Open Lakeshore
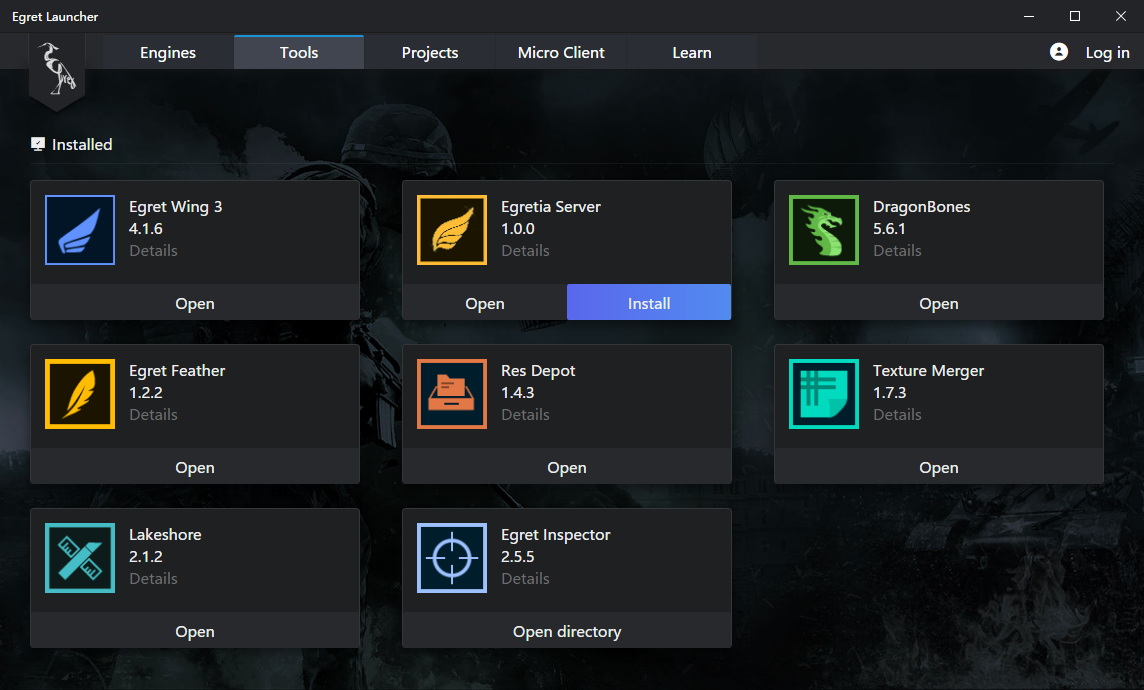The width and height of the screenshot is (1144, 690). click(195, 631)
